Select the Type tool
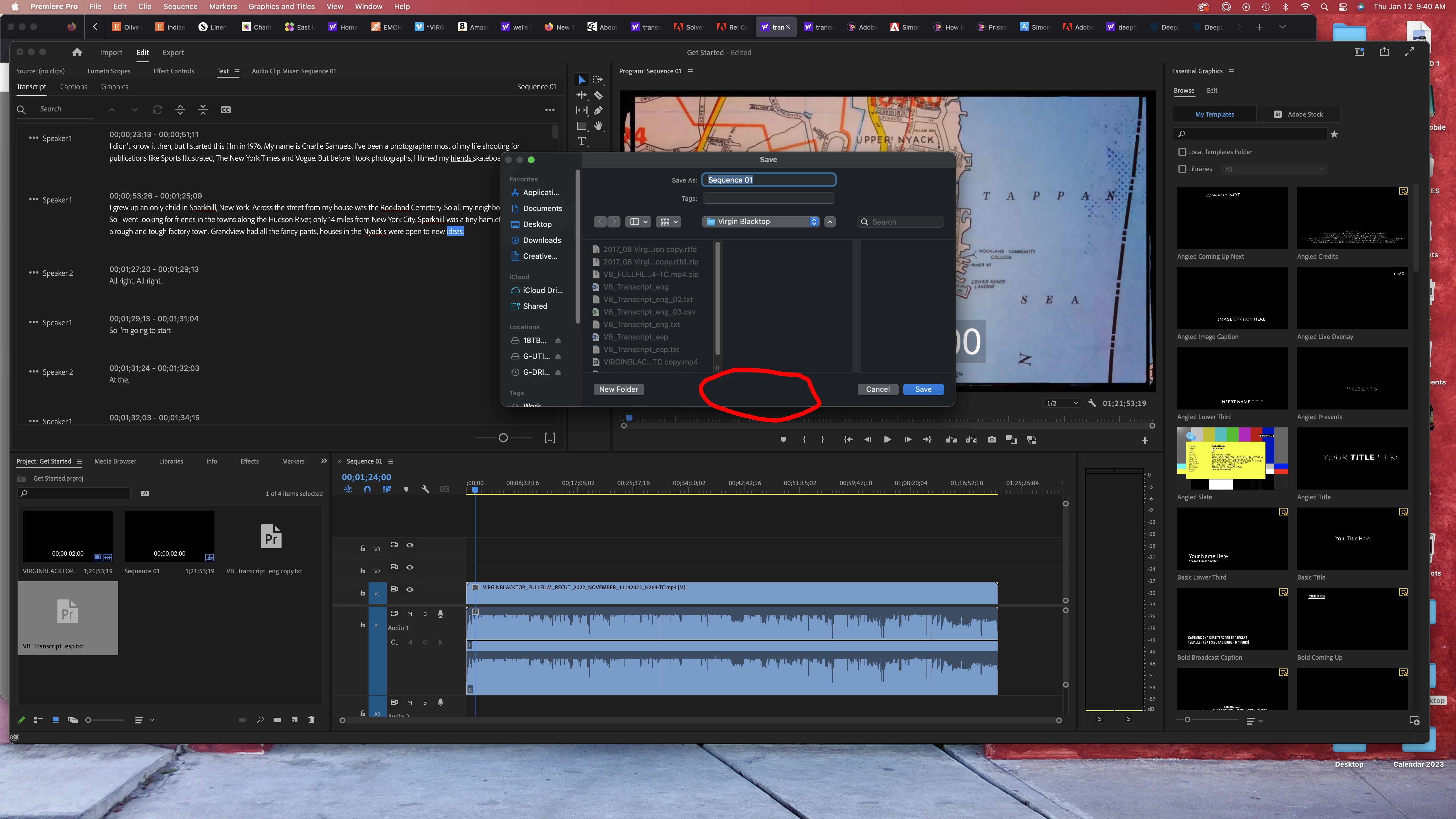The height and width of the screenshot is (819, 1456). [x=582, y=141]
